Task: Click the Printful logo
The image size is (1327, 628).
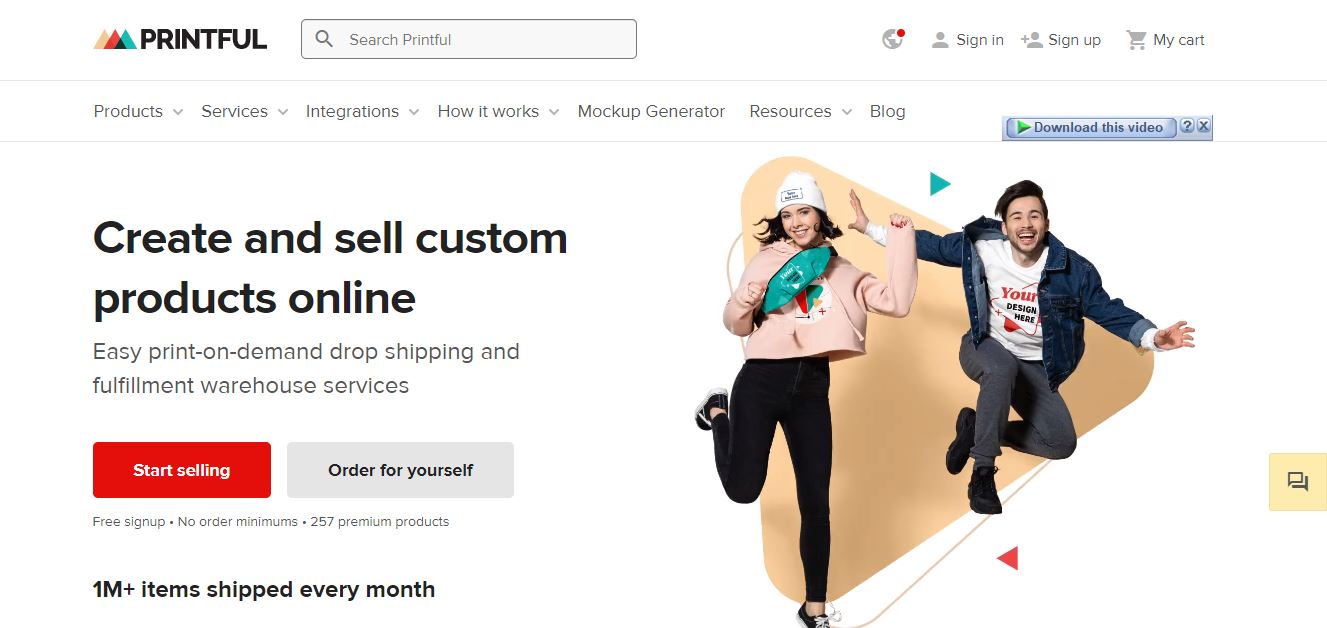Action: [x=180, y=40]
